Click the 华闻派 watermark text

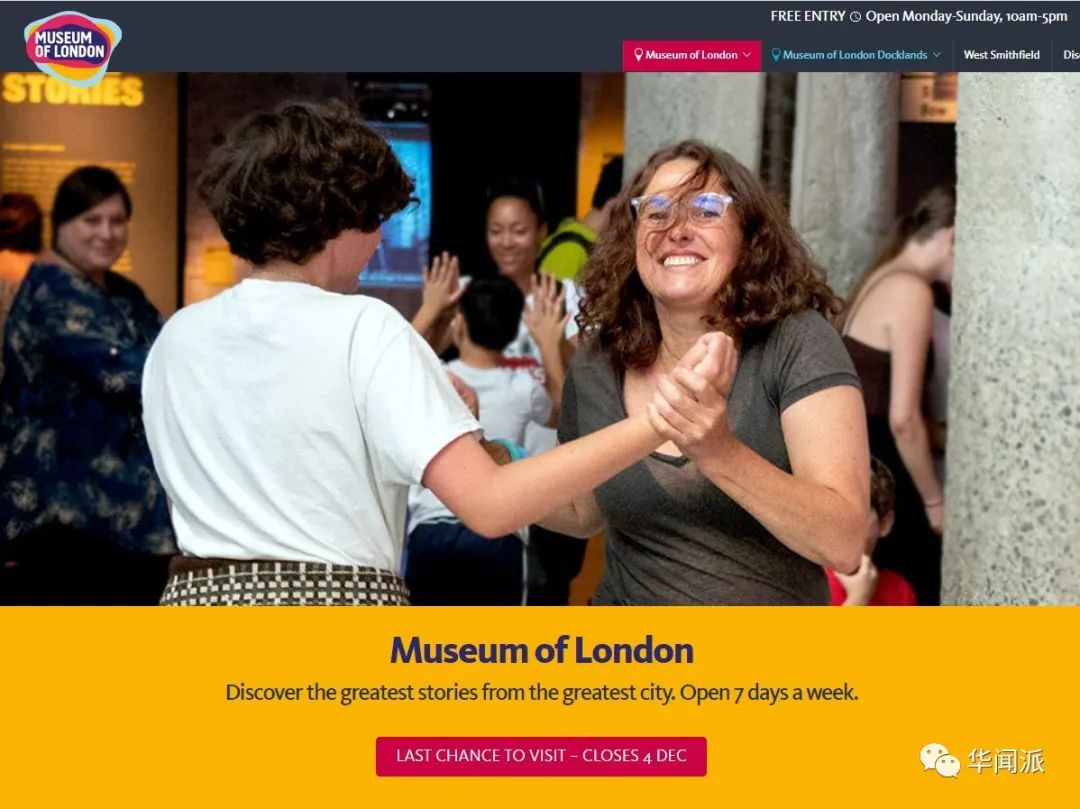[1006, 761]
